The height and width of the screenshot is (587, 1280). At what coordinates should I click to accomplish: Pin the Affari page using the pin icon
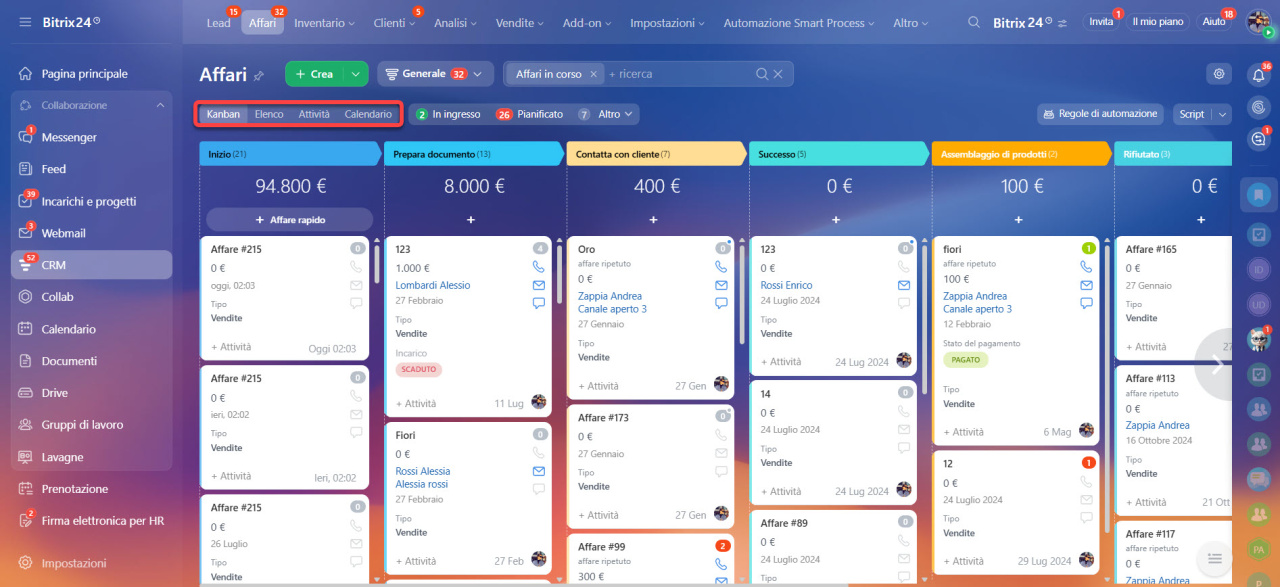259,75
